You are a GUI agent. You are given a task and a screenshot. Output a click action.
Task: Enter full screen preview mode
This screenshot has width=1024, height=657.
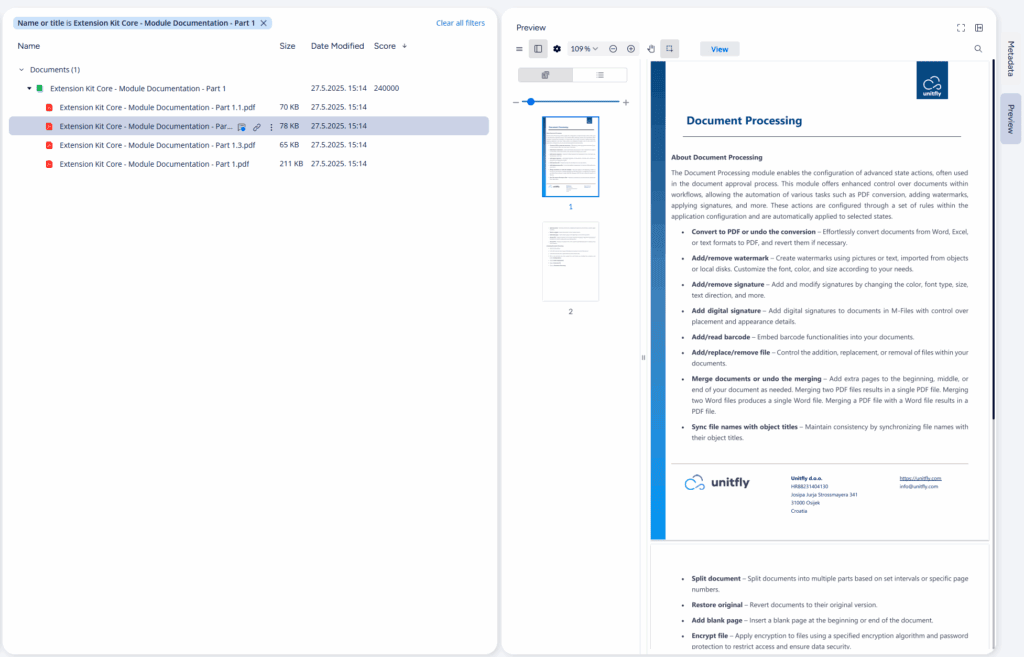[961, 28]
